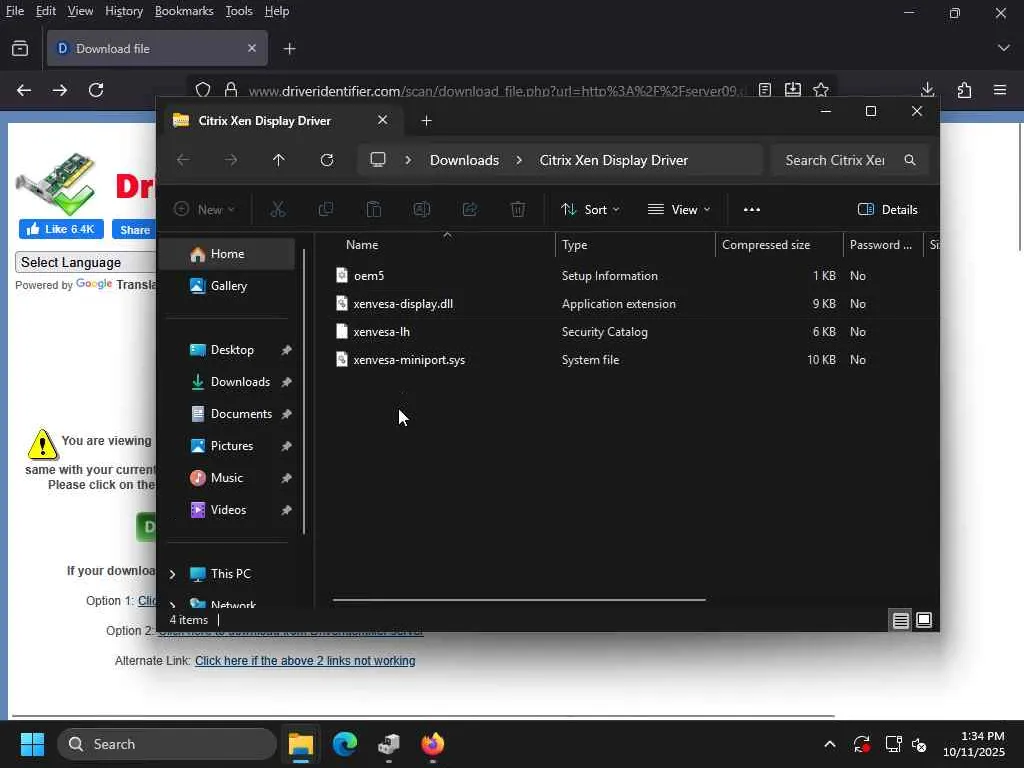1024x768 pixels.
Task: Close the Citrix Xen Display Driver tab
Action: (382, 120)
